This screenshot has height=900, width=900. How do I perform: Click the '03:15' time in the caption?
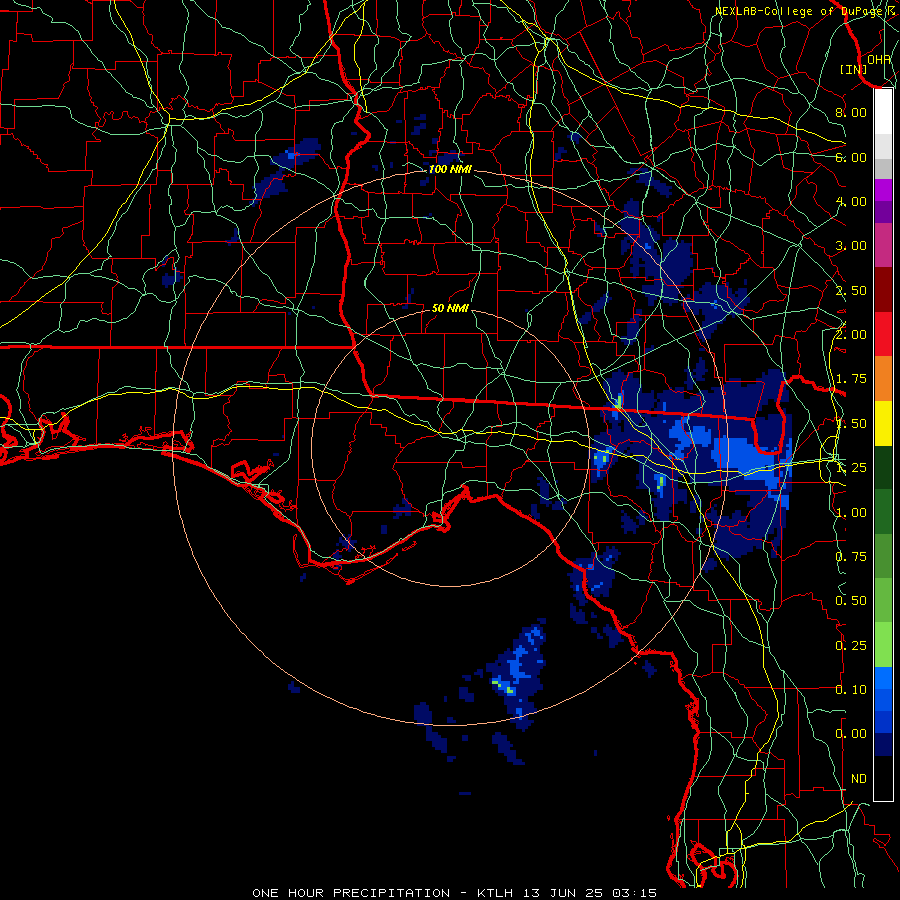pyautogui.click(x=634, y=893)
